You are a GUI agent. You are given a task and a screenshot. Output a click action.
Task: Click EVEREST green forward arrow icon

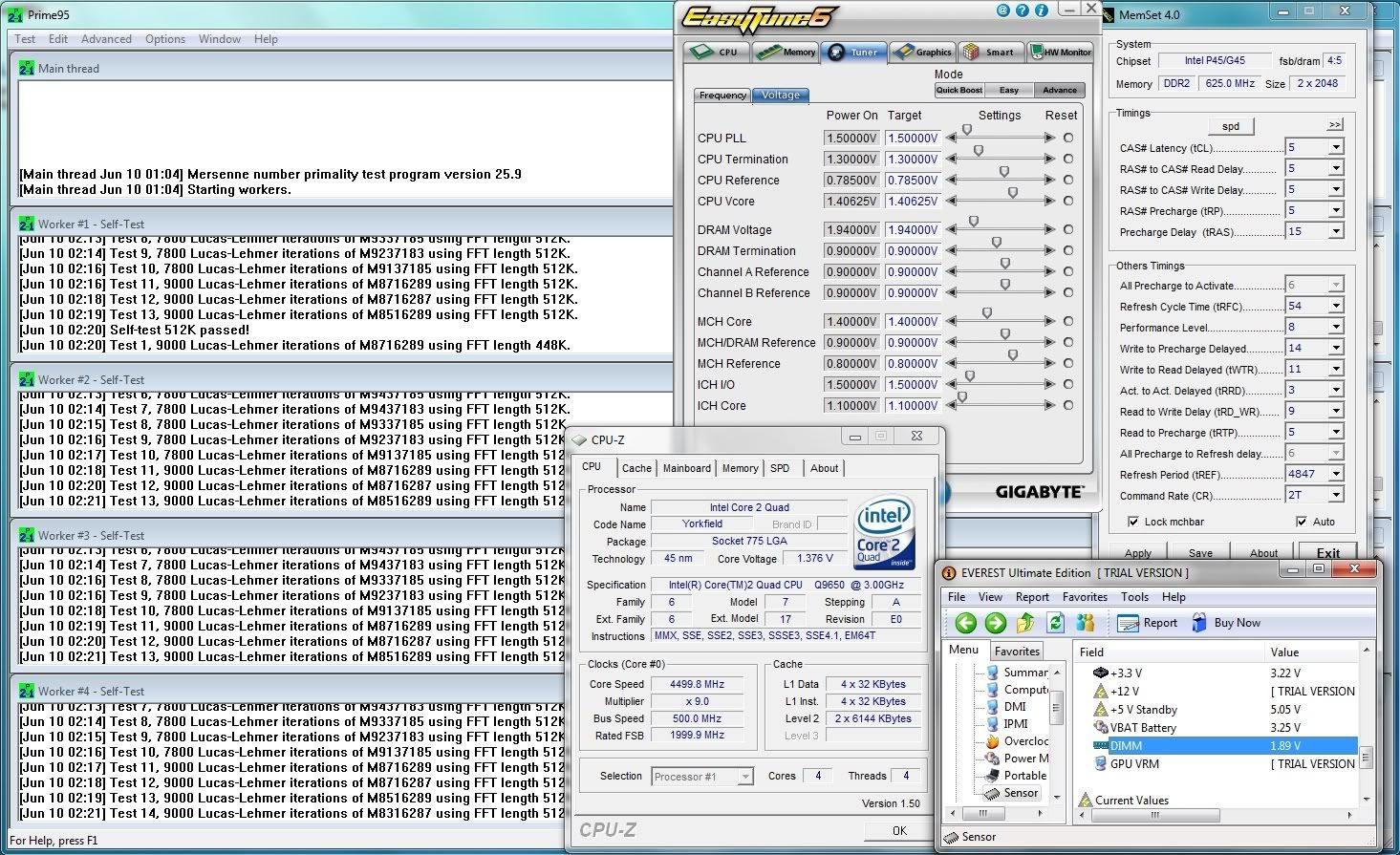point(995,623)
